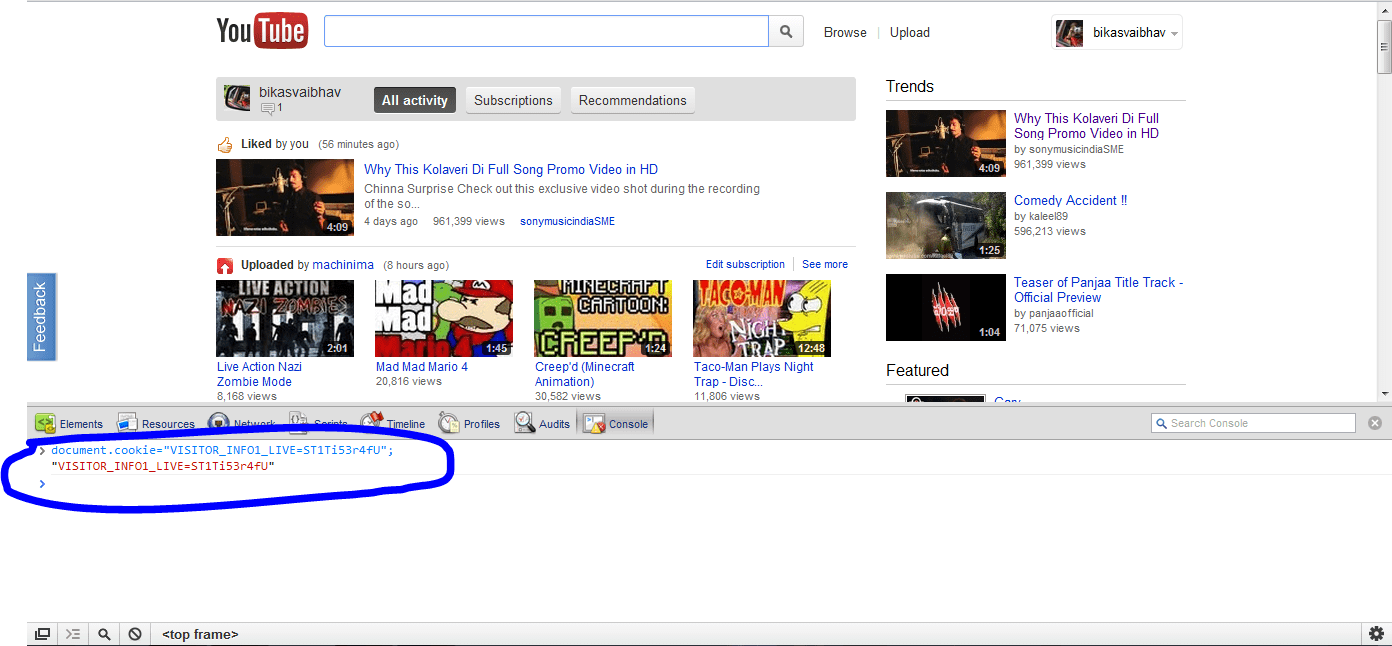
Task: Play the Kolaveri Di thumbnail in feed
Action: (285, 197)
